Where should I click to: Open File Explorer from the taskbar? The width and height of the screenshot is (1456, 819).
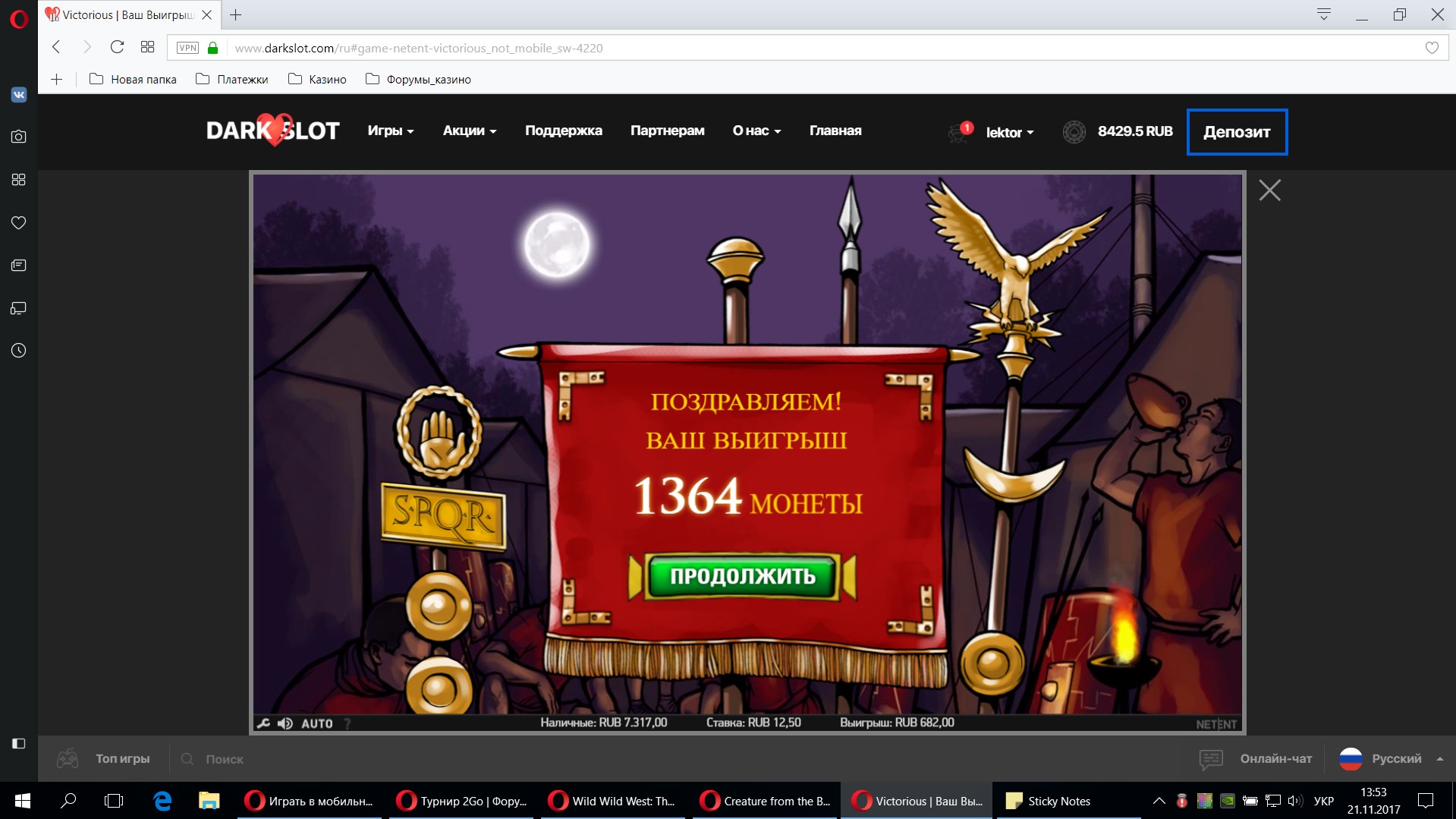[x=209, y=801]
